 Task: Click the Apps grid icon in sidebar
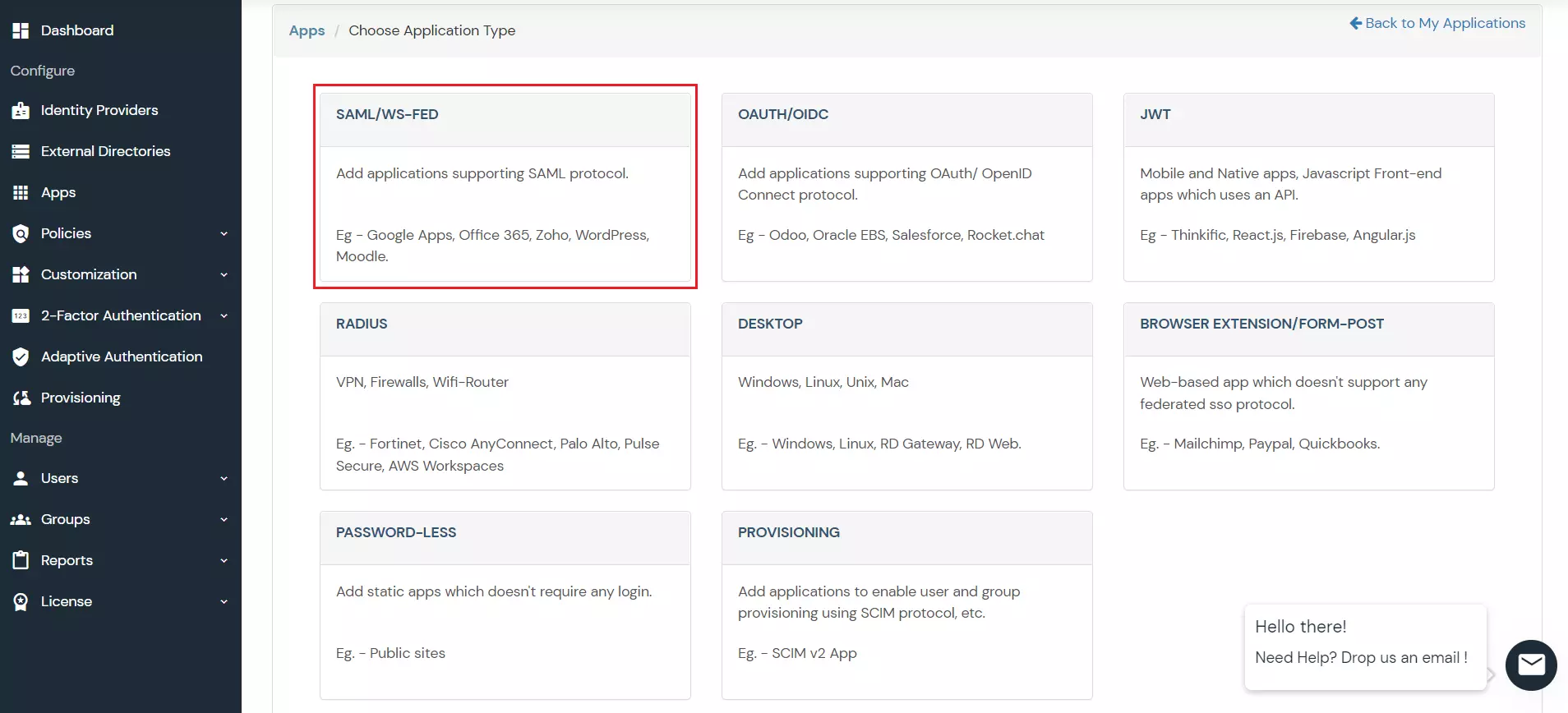coord(21,192)
